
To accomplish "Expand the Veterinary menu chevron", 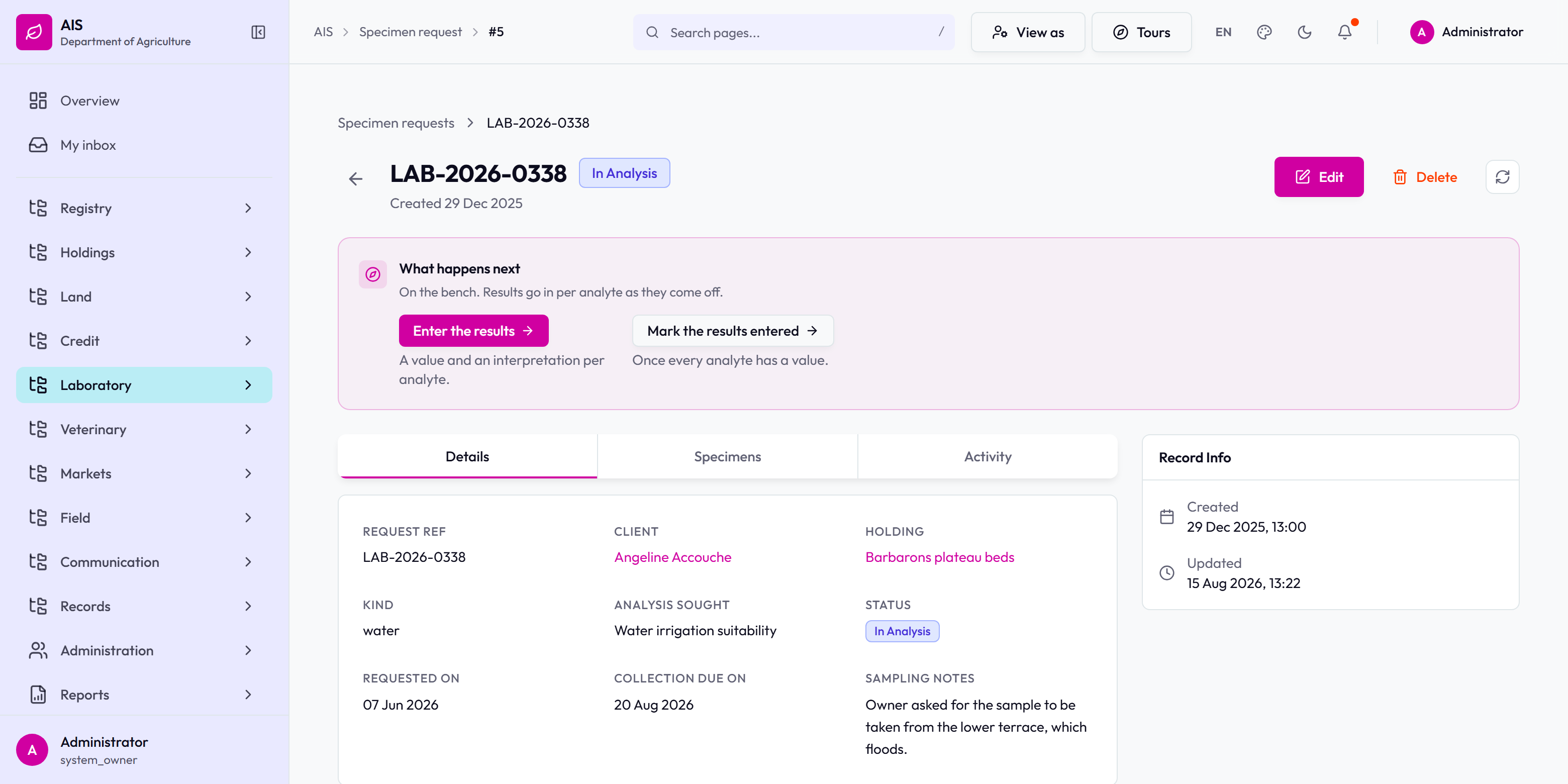I will coord(248,429).
